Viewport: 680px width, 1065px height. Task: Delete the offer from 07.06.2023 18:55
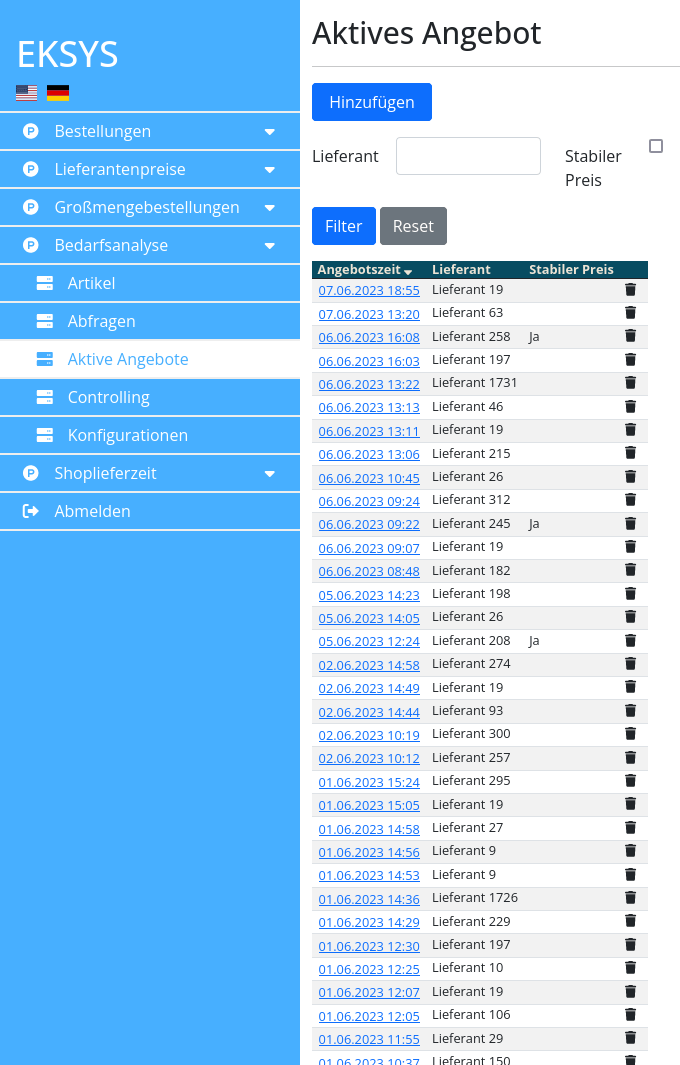coord(630,290)
